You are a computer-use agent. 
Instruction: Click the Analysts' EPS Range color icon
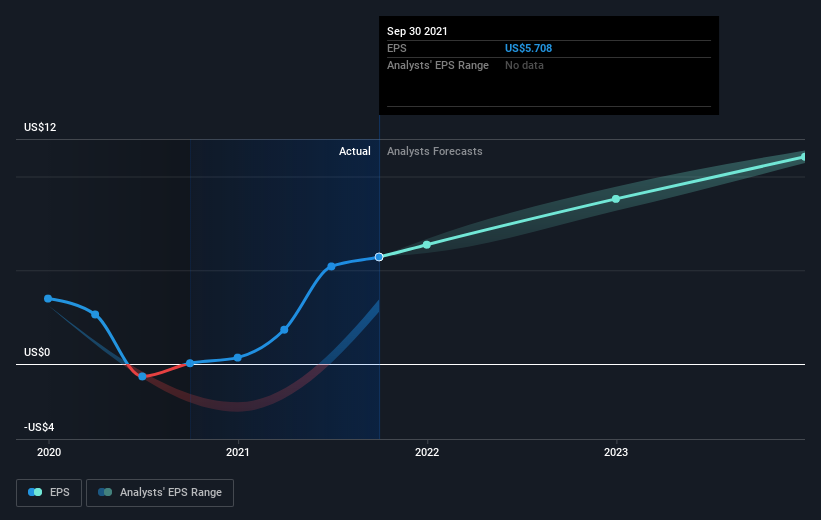(x=105, y=492)
